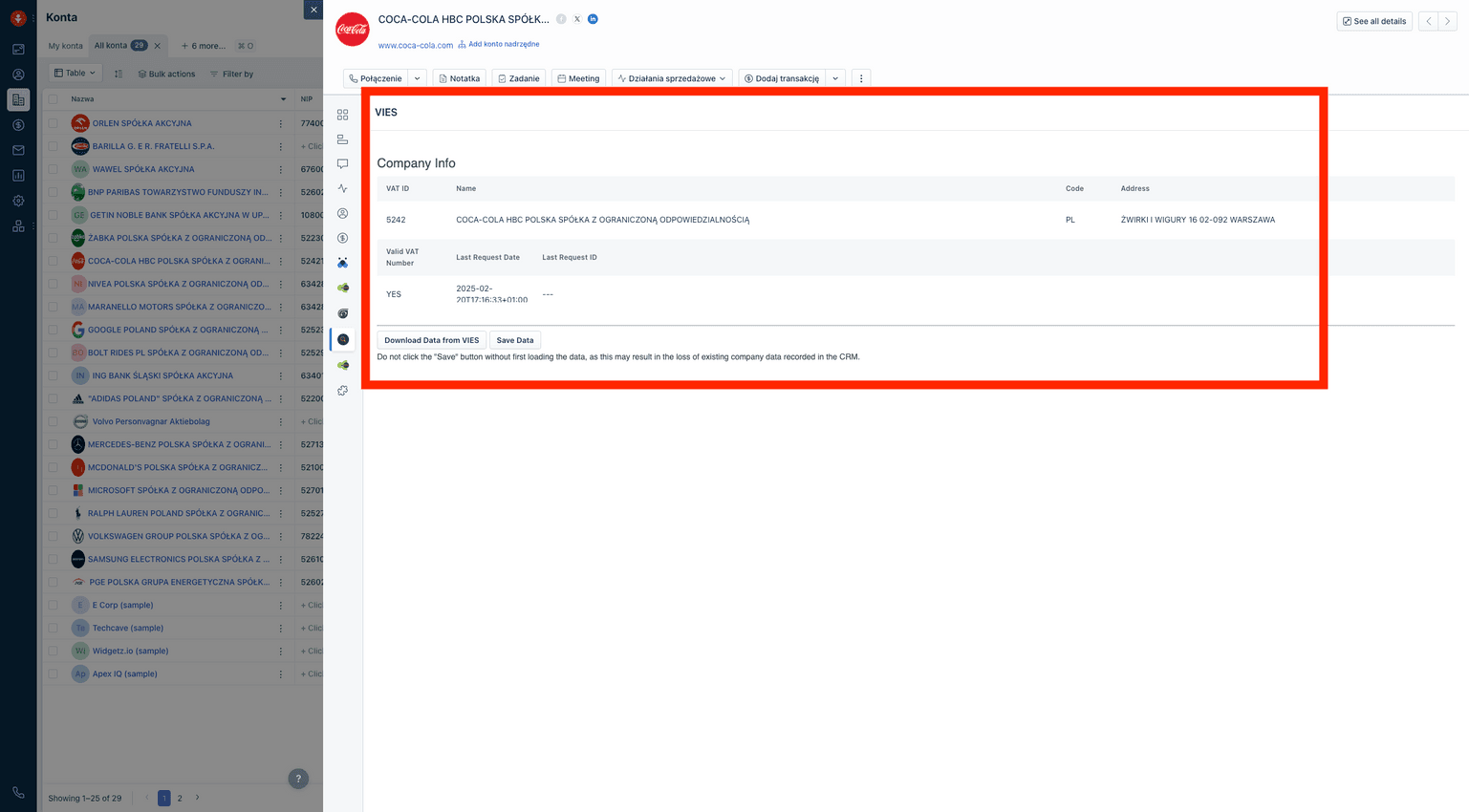Open Bulk actions in list toolbar

coord(166,74)
